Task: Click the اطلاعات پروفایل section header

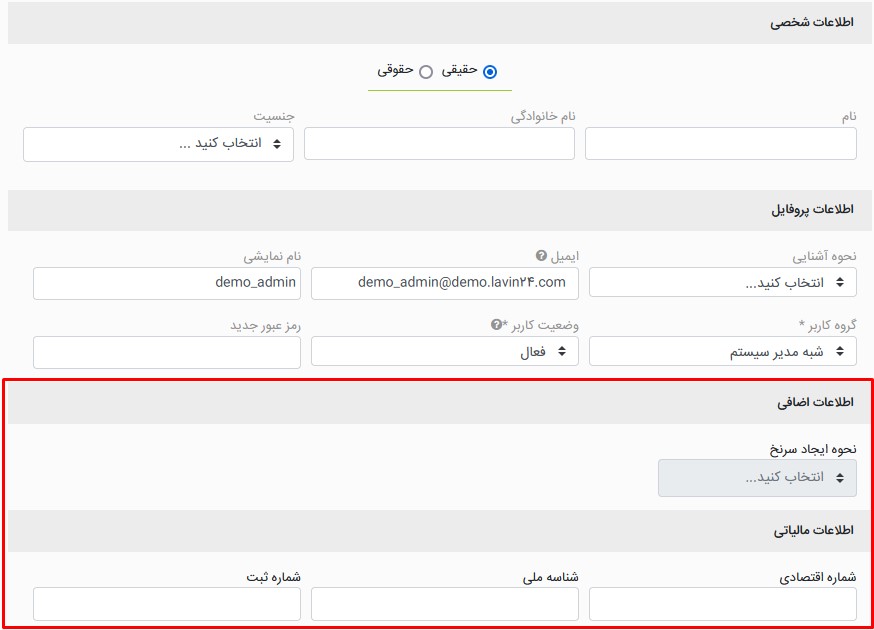Action: 812,210
